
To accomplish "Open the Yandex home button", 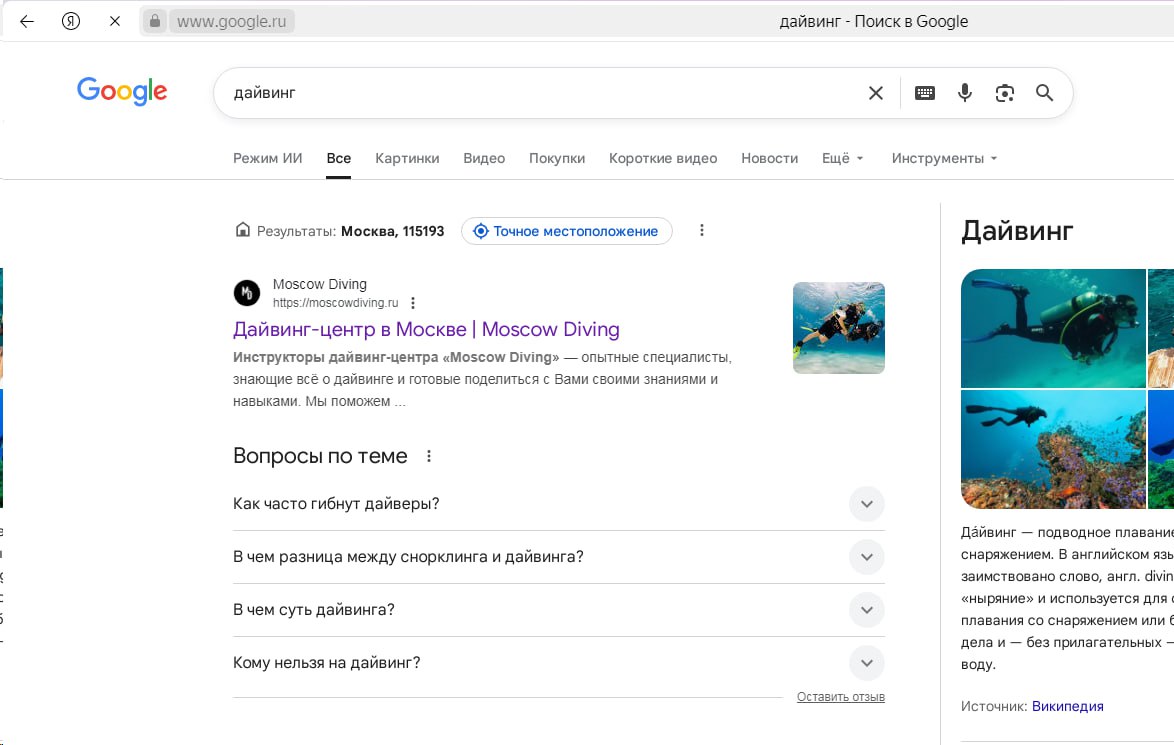I will coord(71,21).
